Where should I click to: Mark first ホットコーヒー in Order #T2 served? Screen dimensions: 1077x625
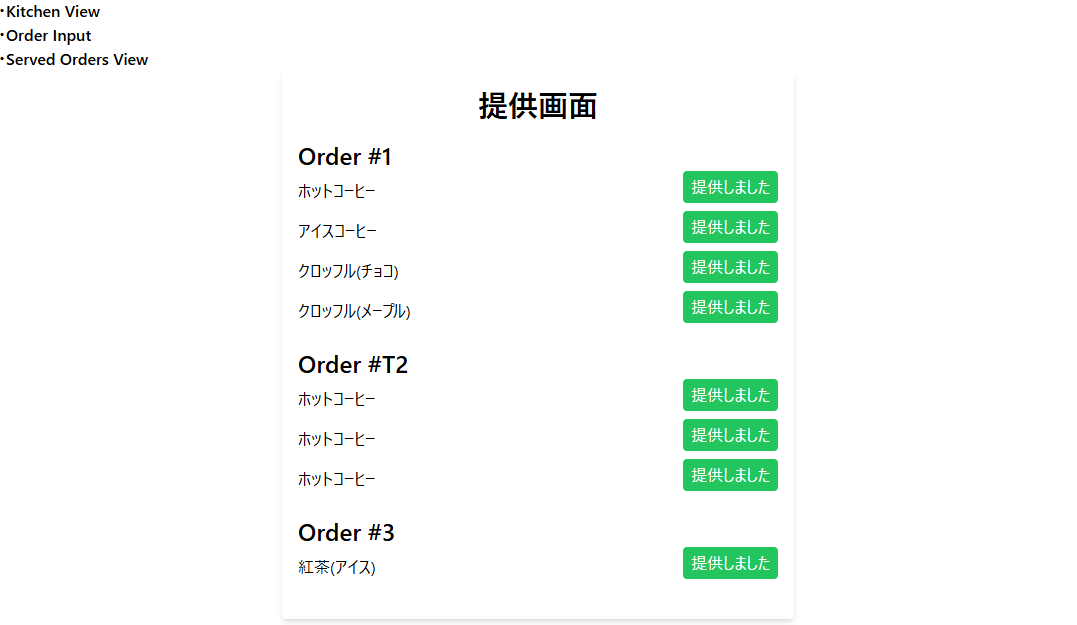click(x=730, y=395)
